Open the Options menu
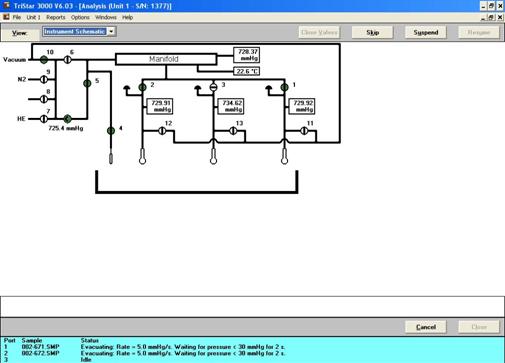Screen dimensions: 505x363 (x=80, y=17)
